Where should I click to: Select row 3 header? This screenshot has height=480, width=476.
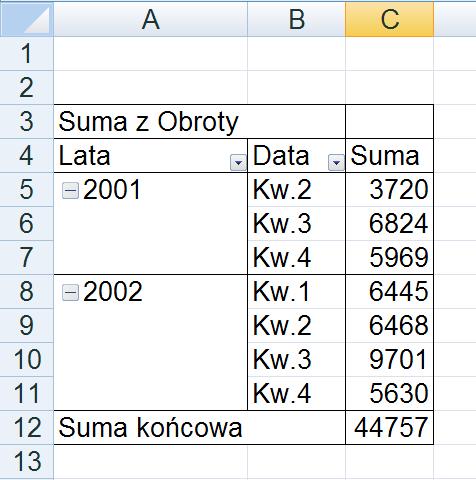(x=27, y=121)
